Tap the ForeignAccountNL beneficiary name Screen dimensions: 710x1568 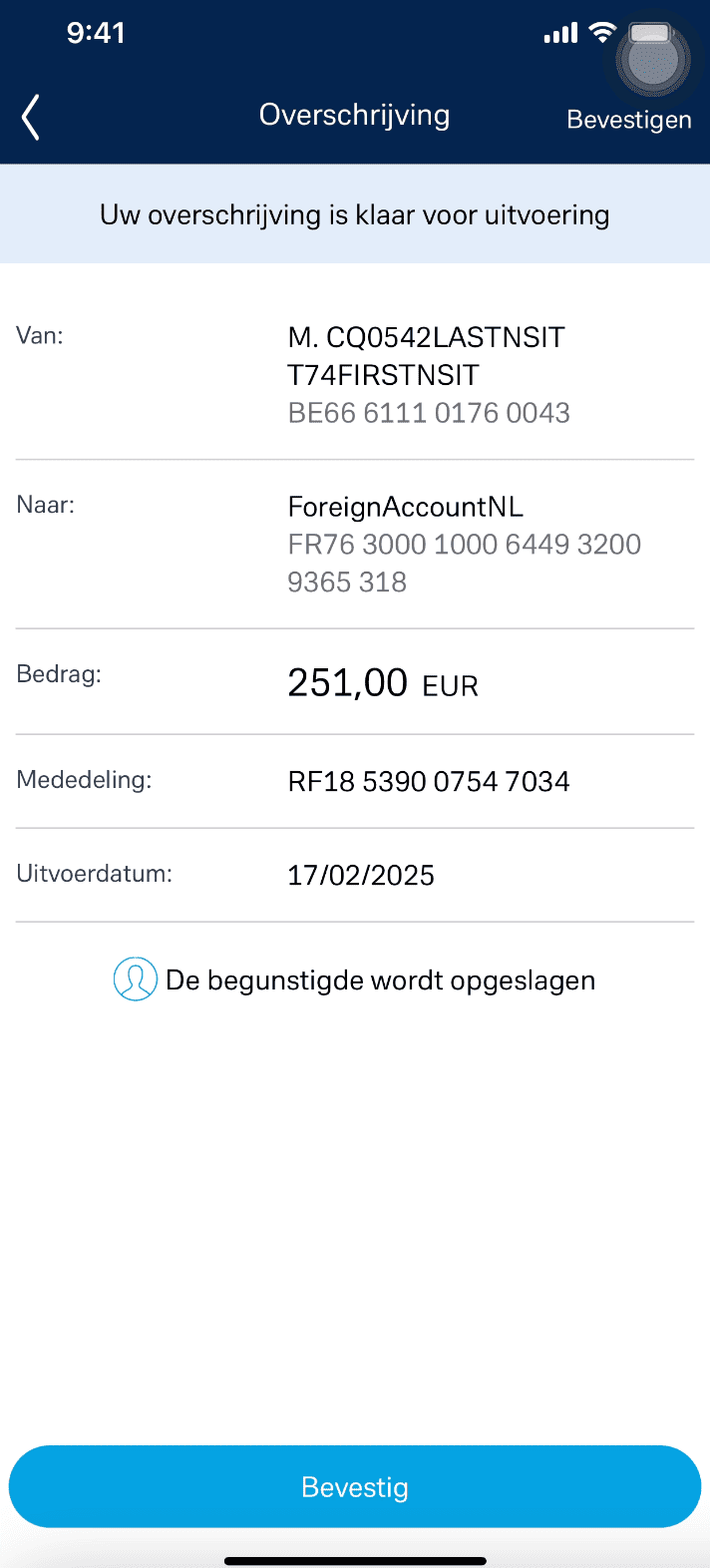(405, 506)
